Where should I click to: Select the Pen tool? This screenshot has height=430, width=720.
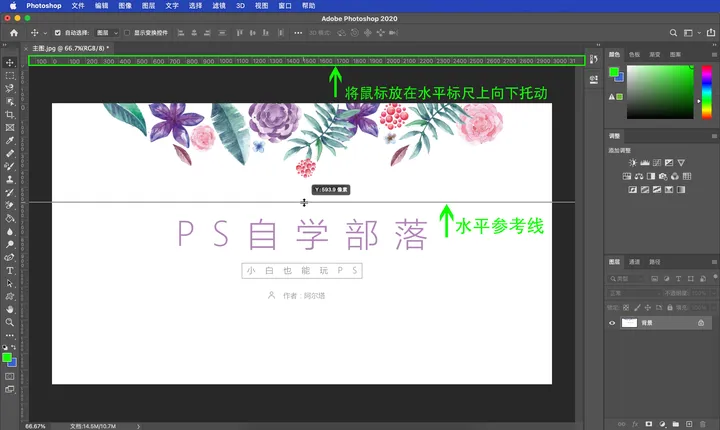[10, 257]
